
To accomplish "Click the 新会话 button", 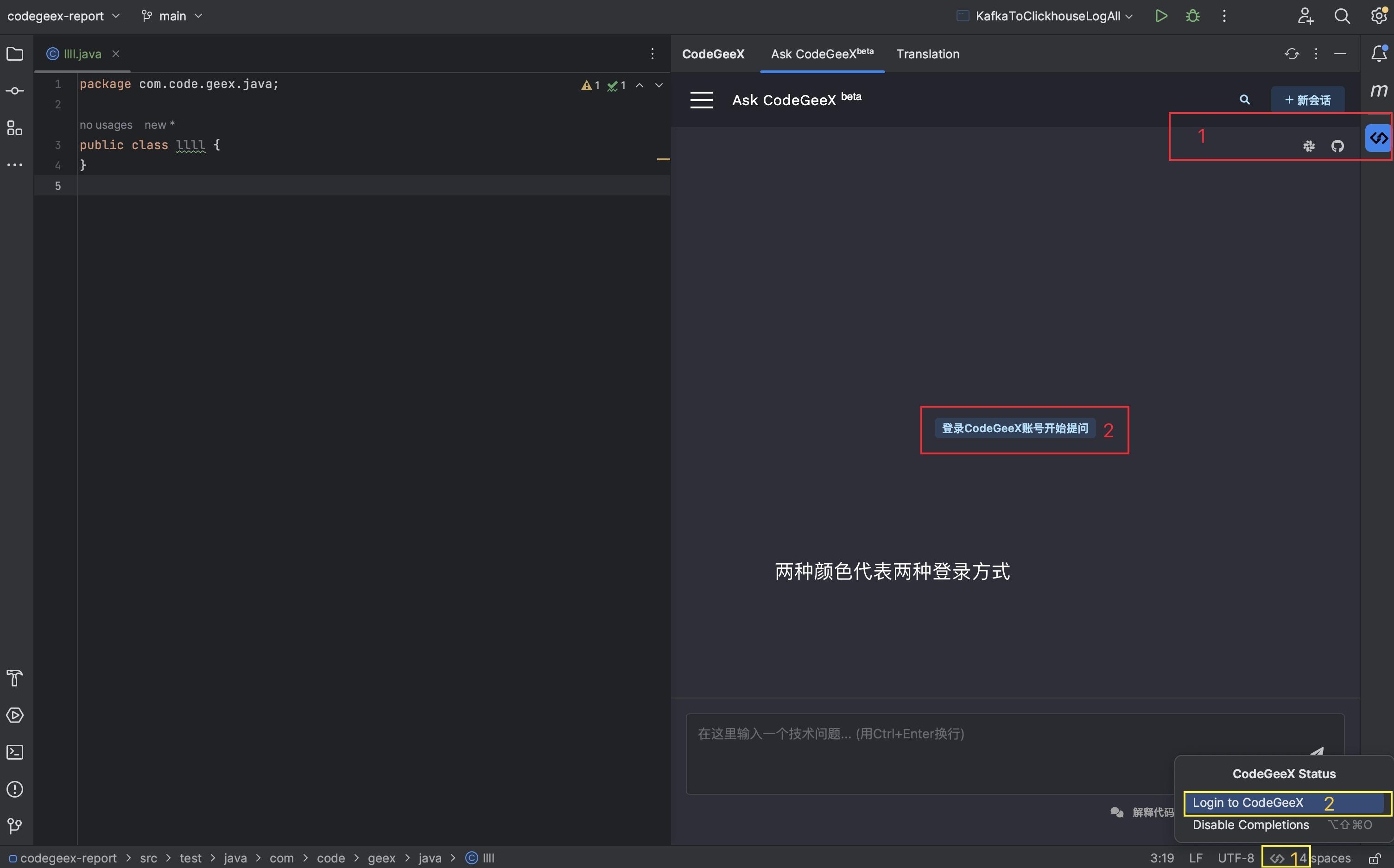I will coord(1308,99).
